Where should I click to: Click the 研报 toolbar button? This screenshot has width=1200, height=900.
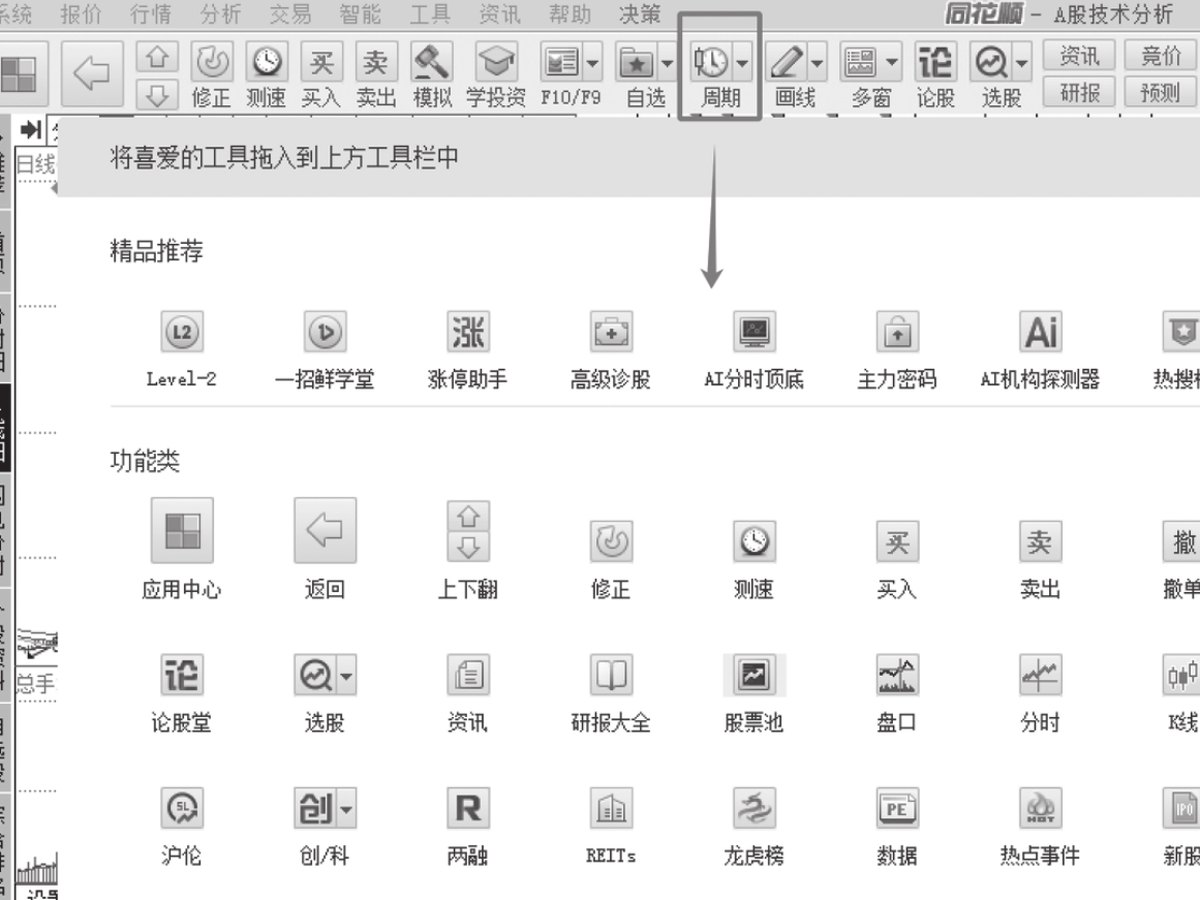pyautogui.click(x=1080, y=93)
